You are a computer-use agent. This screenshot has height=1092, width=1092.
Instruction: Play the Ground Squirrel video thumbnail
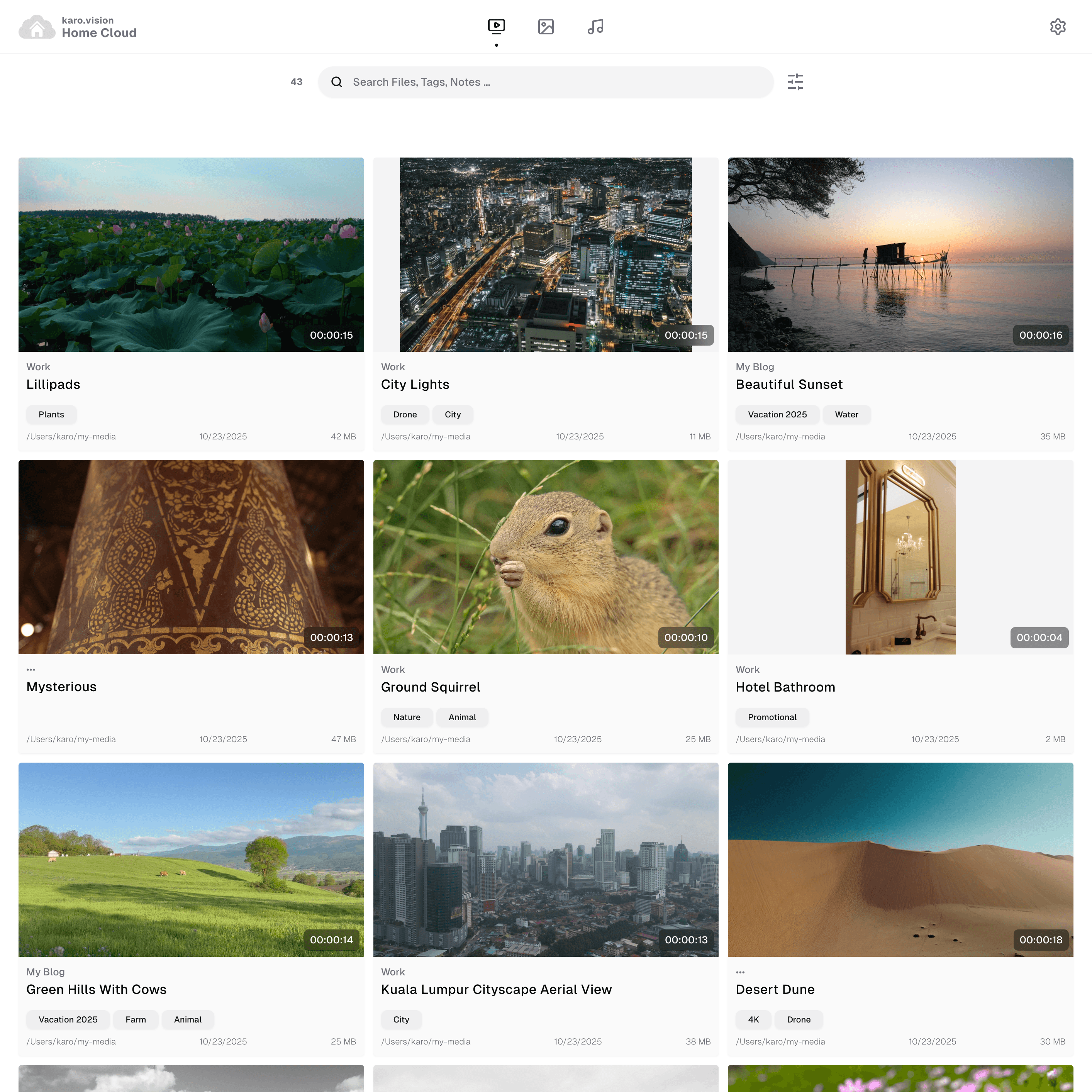coord(546,557)
